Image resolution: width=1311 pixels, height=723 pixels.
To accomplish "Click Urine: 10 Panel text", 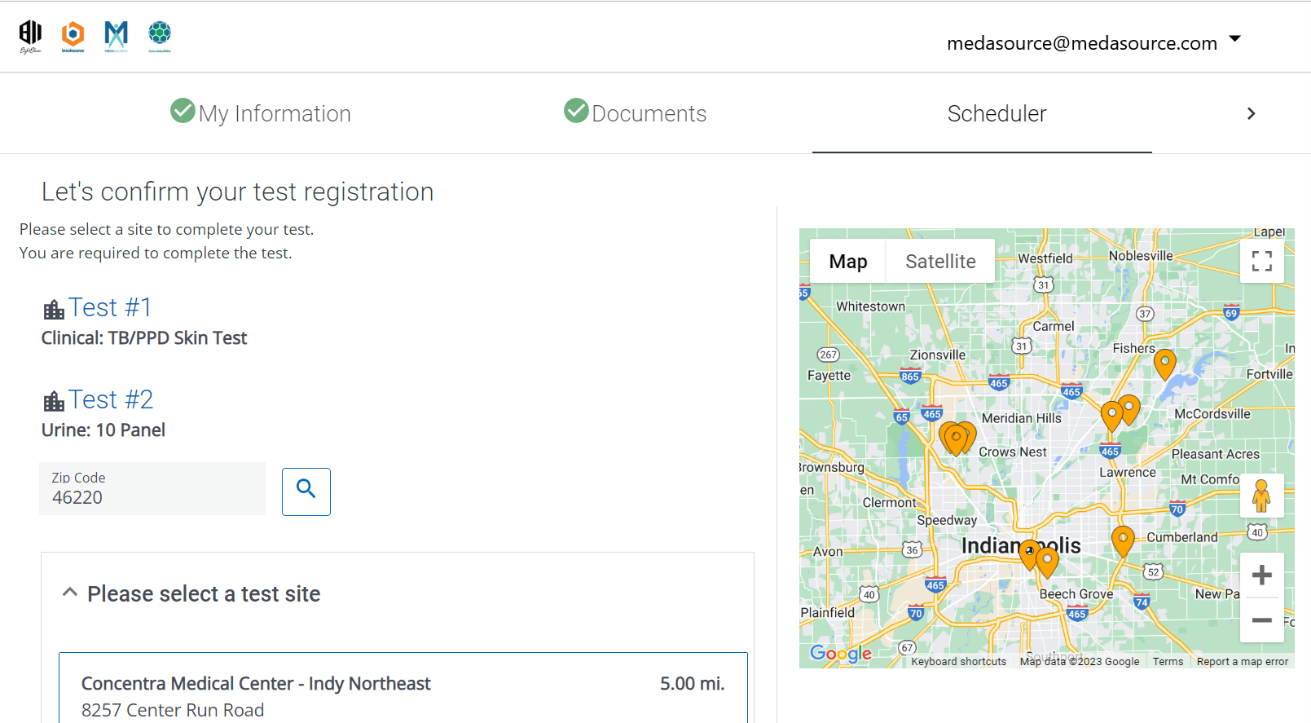I will tap(103, 430).
